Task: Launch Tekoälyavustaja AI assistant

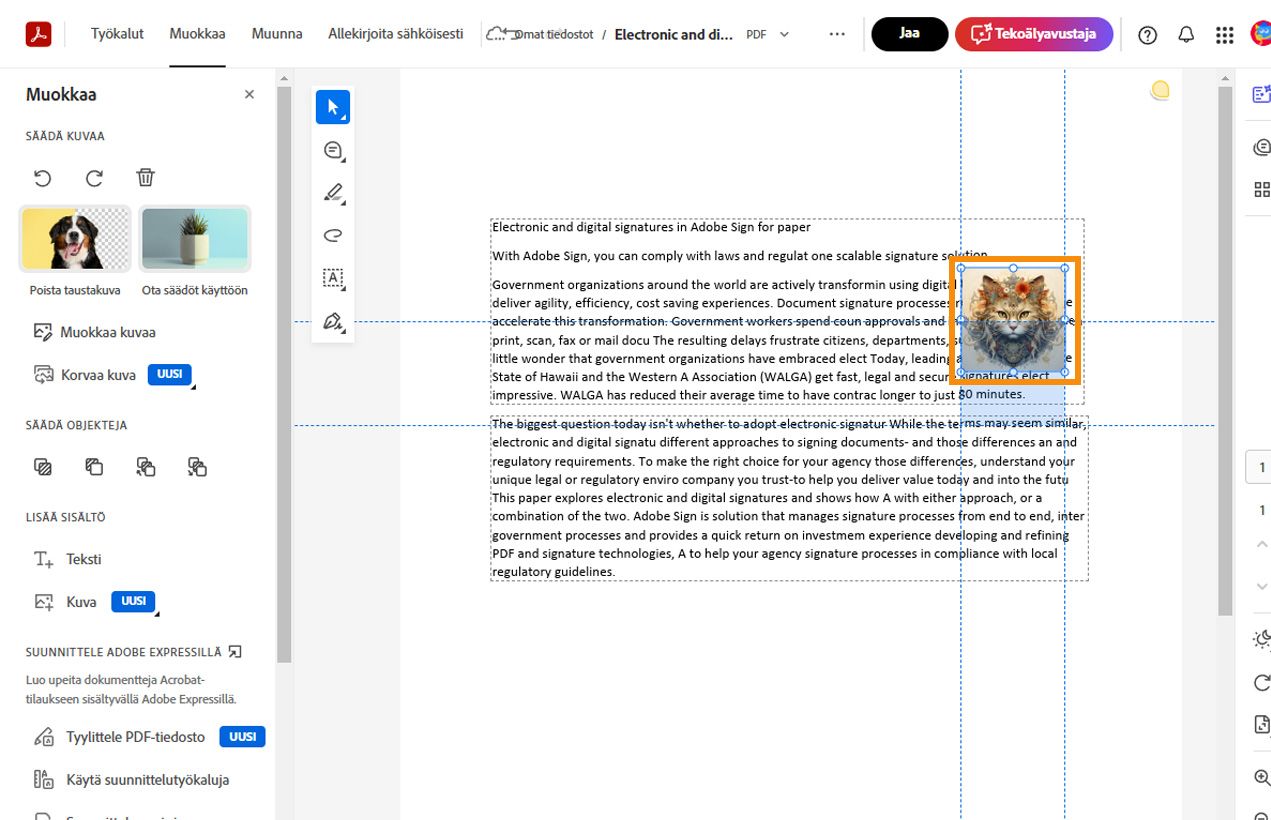Action: coord(1034,34)
